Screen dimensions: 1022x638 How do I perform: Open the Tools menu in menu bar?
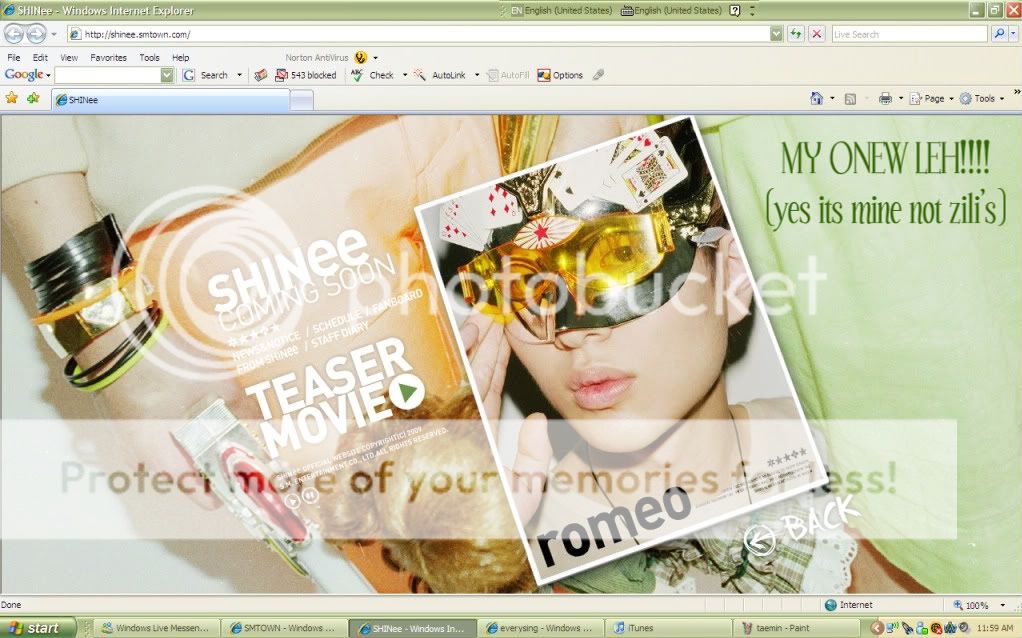point(149,57)
